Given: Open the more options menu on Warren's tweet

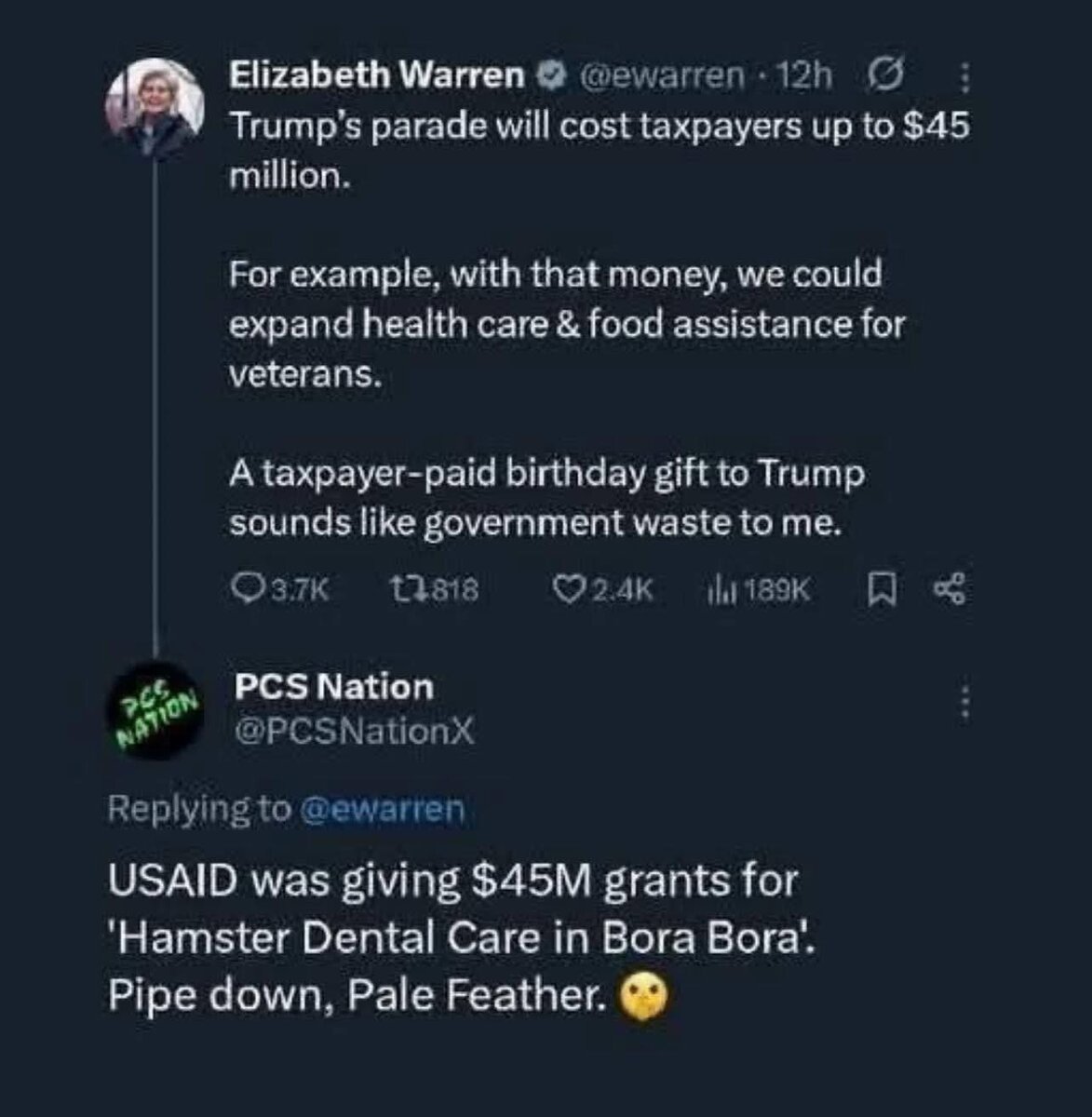Looking at the screenshot, I should click(x=964, y=77).
